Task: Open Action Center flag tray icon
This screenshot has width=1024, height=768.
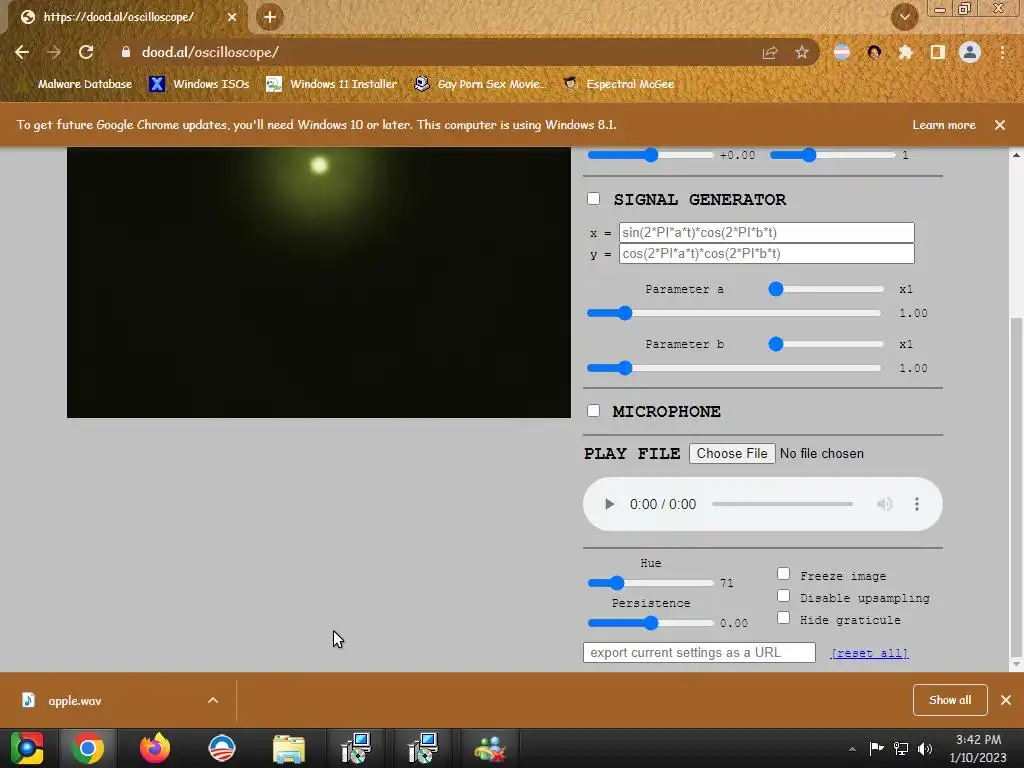Action: tap(876, 749)
